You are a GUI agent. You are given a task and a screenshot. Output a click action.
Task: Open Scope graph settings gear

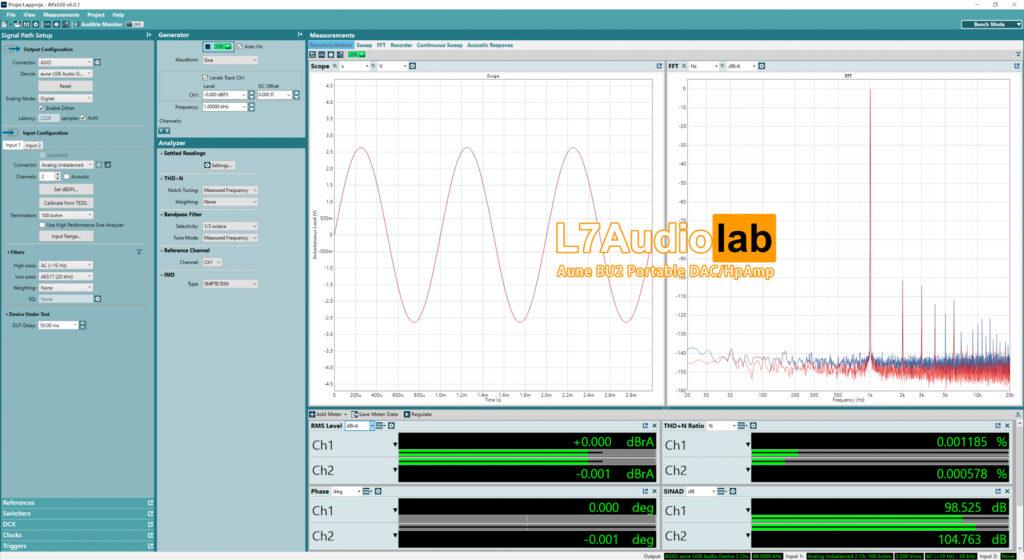pos(412,66)
